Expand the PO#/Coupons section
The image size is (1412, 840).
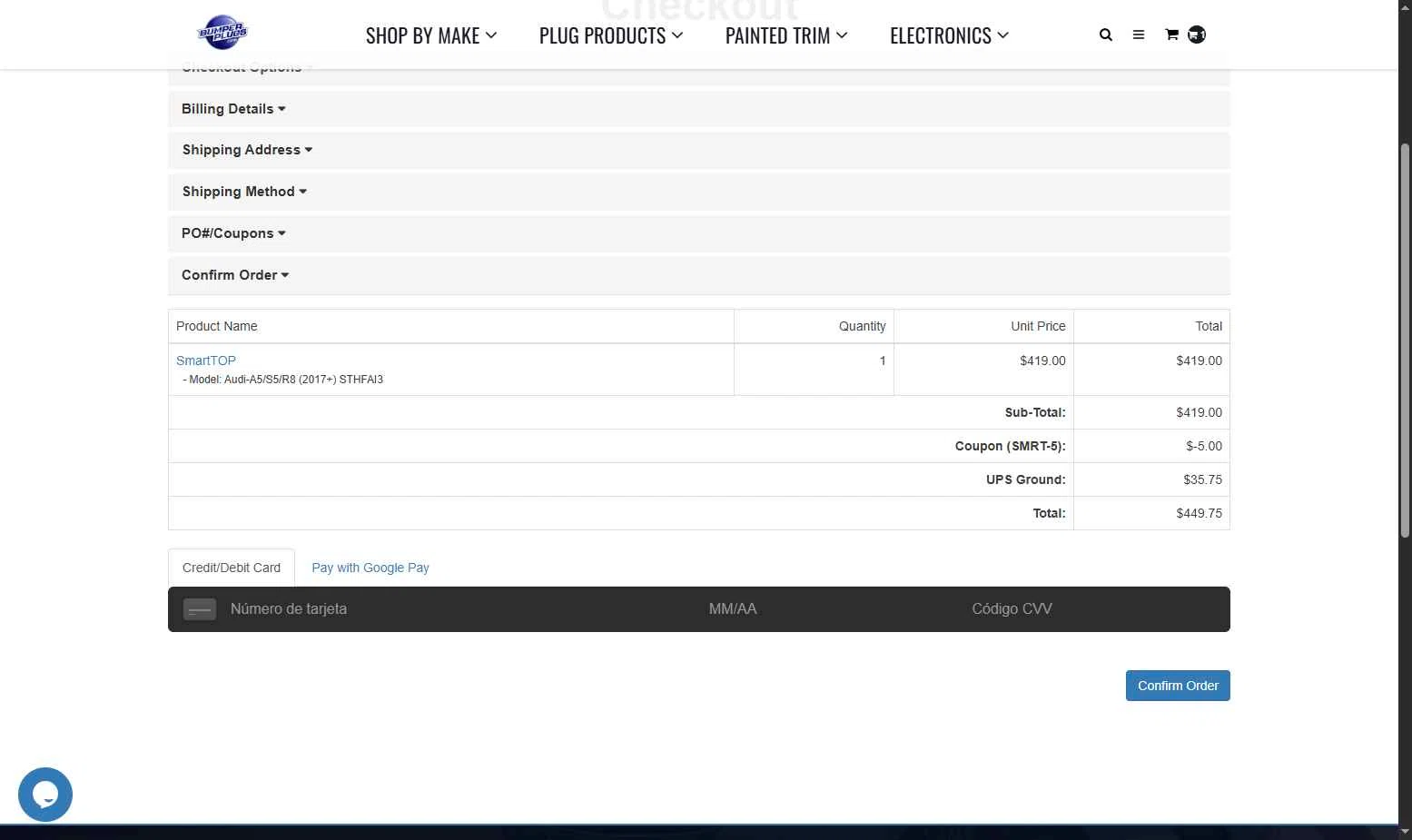point(699,233)
